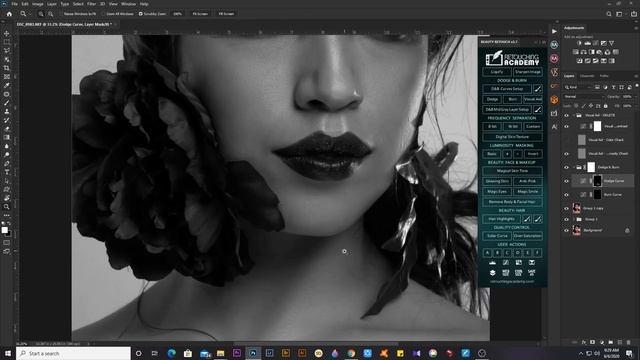Hide the Background layer

coord(566,231)
